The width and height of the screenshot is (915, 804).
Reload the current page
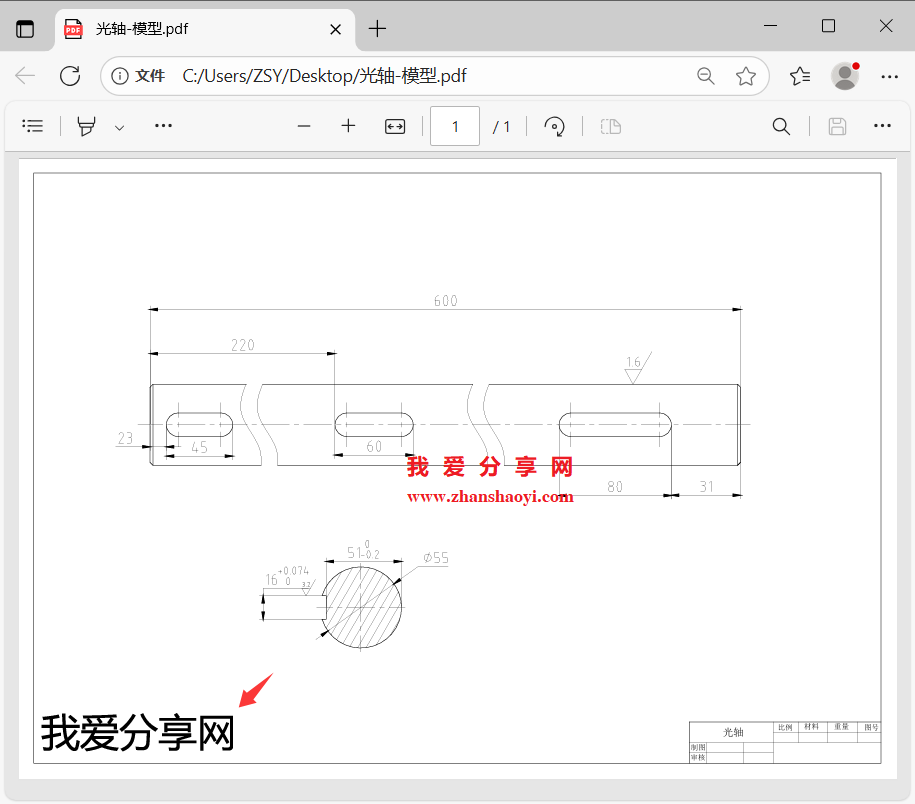coord(69,75)
